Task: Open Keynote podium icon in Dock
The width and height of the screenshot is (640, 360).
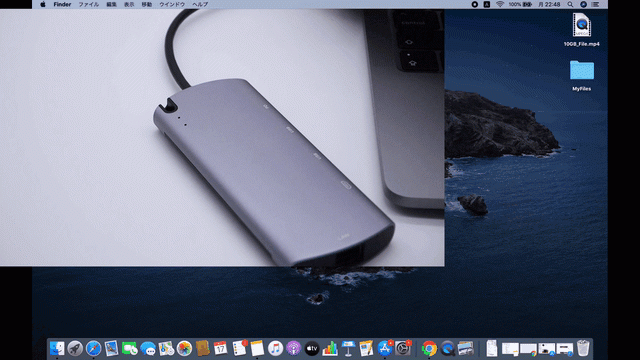Action: 348,349
